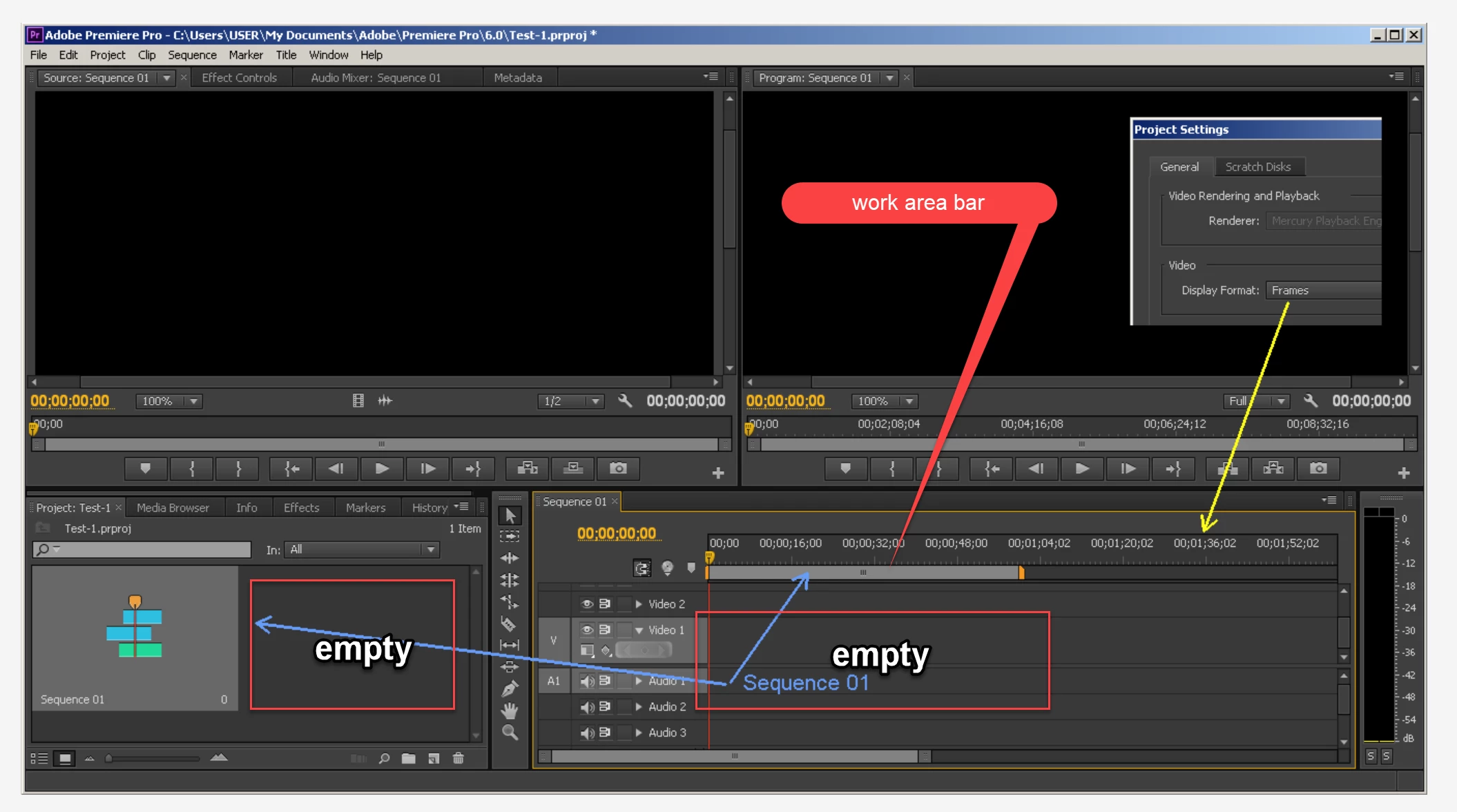Viewport: 1457px width, 812px height.
Task: Select the Hand tool
Action: pyautogui.click(x=510, y=710)
